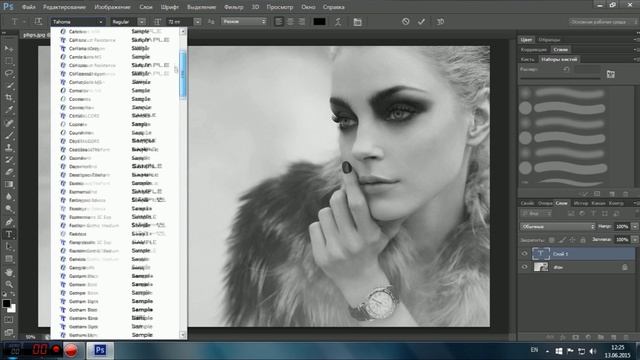The image size is (640, 360).
Task: Select the Brush tool
Action: [x=9, y=135]
